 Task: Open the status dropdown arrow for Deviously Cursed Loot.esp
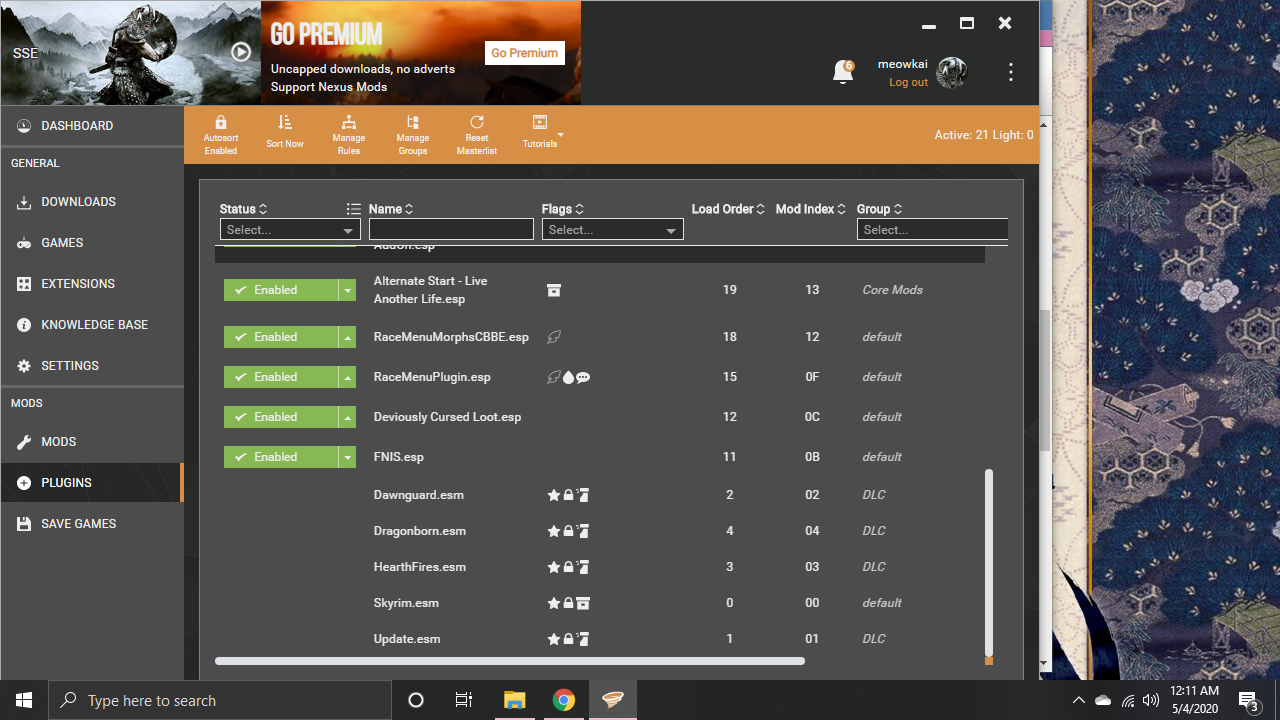tap(347, 417)
